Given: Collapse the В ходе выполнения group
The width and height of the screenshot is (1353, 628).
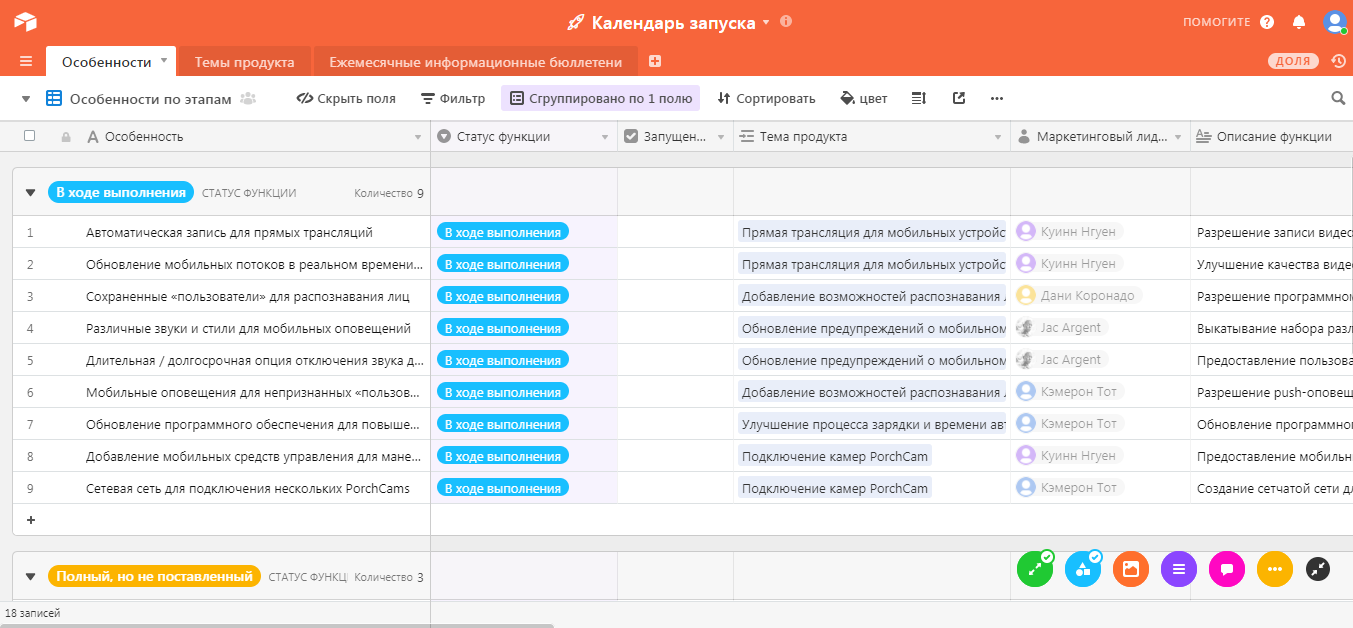Looking at the screenshot, I should point(29,191).
